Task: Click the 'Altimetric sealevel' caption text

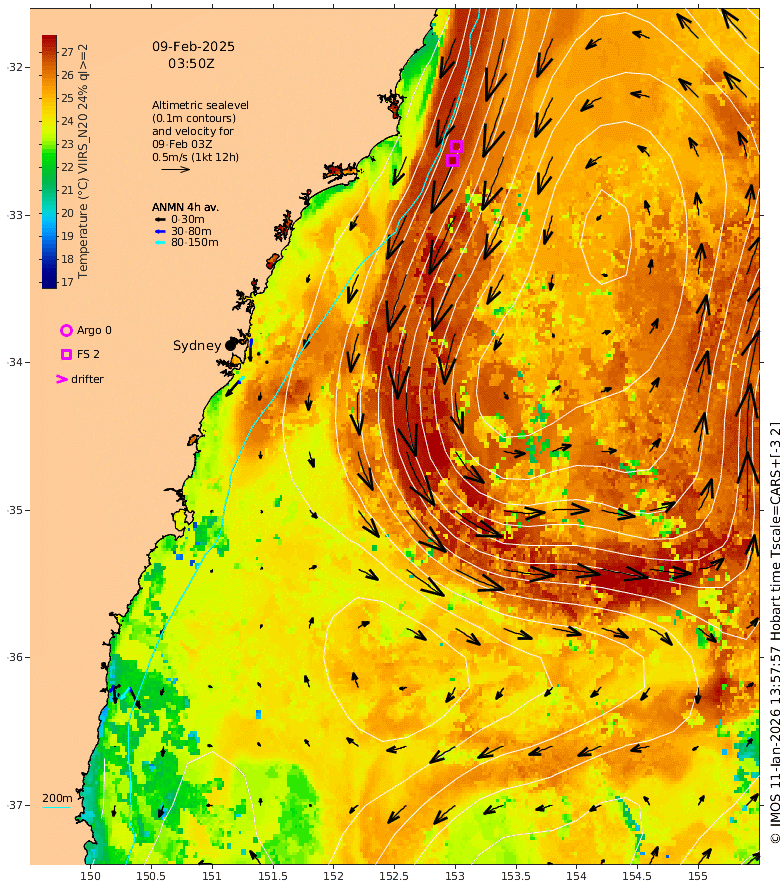Action: 200,105
